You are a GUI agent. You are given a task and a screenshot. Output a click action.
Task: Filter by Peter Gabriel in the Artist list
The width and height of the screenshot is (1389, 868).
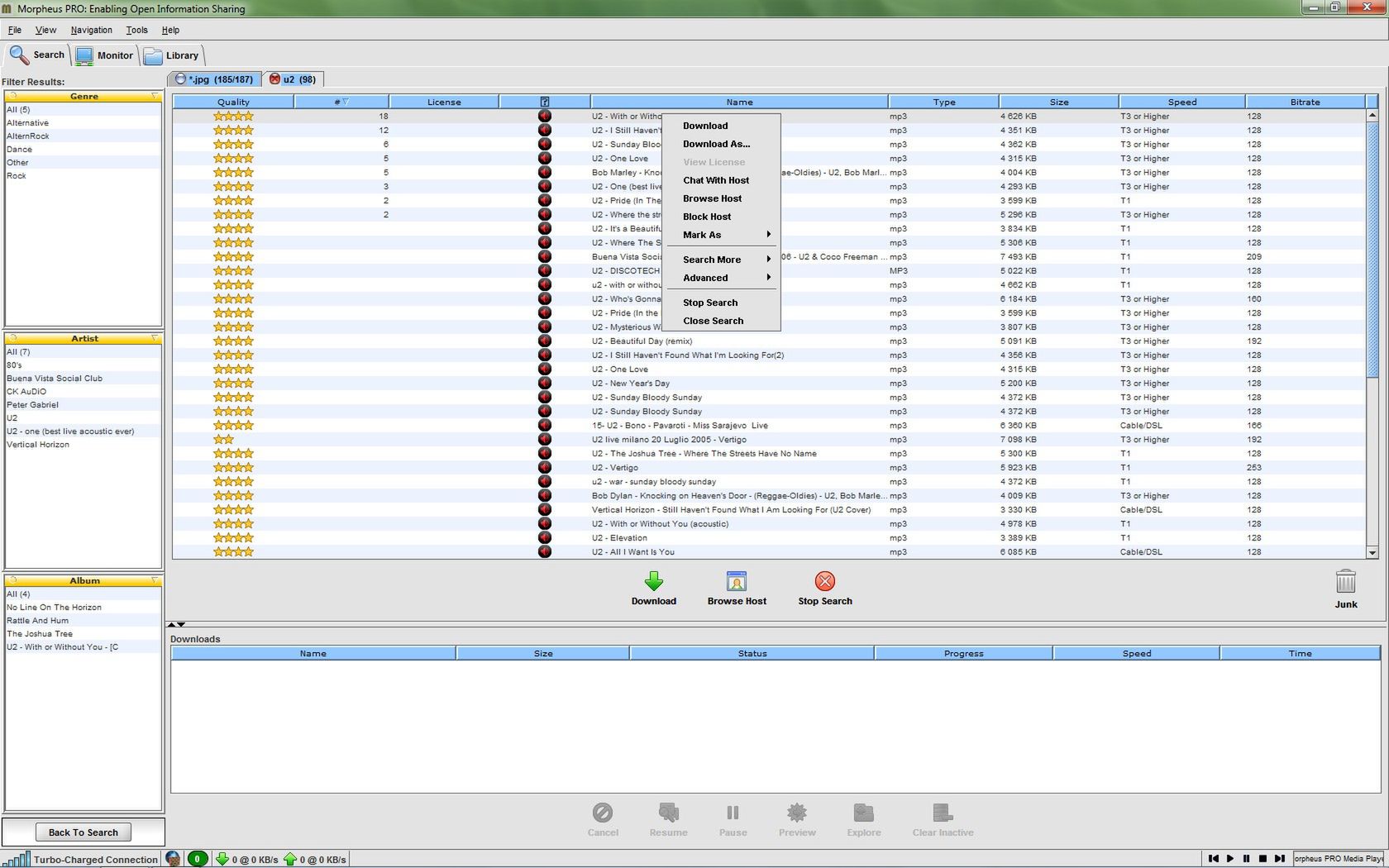coord(83,405)
